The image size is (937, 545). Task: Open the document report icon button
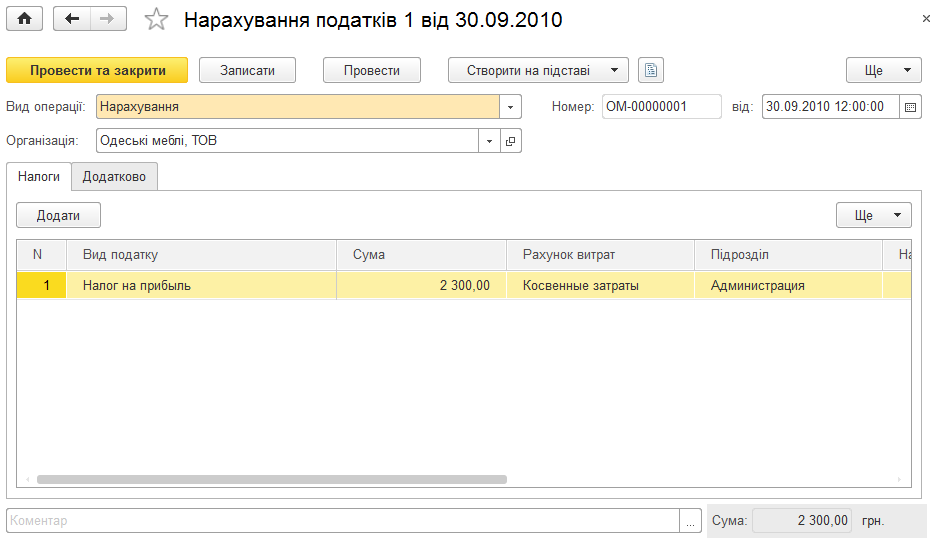pos(651,70)
